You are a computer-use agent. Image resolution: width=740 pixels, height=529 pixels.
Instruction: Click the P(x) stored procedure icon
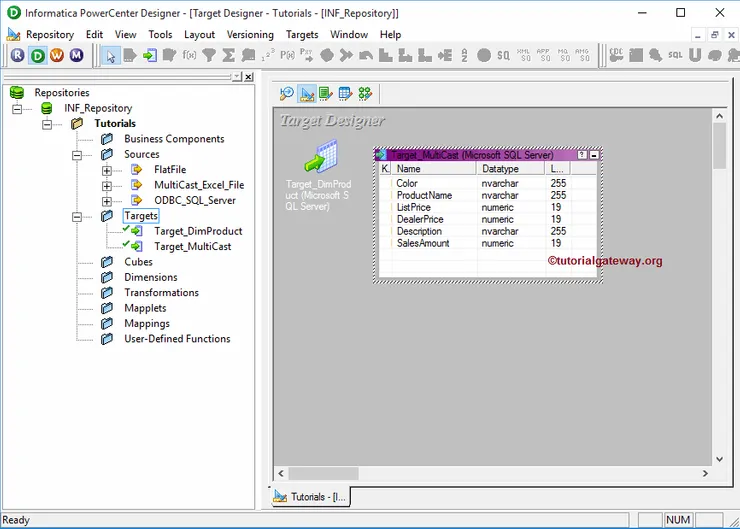pyautogui.click(x=287, y=56)
